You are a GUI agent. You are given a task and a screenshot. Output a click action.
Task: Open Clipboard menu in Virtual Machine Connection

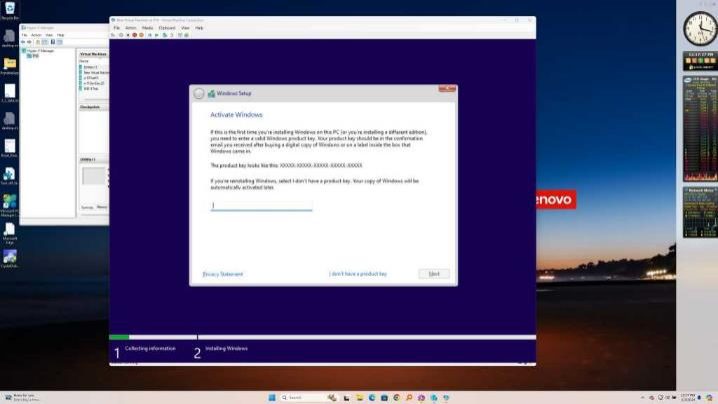tap(167, 28)
